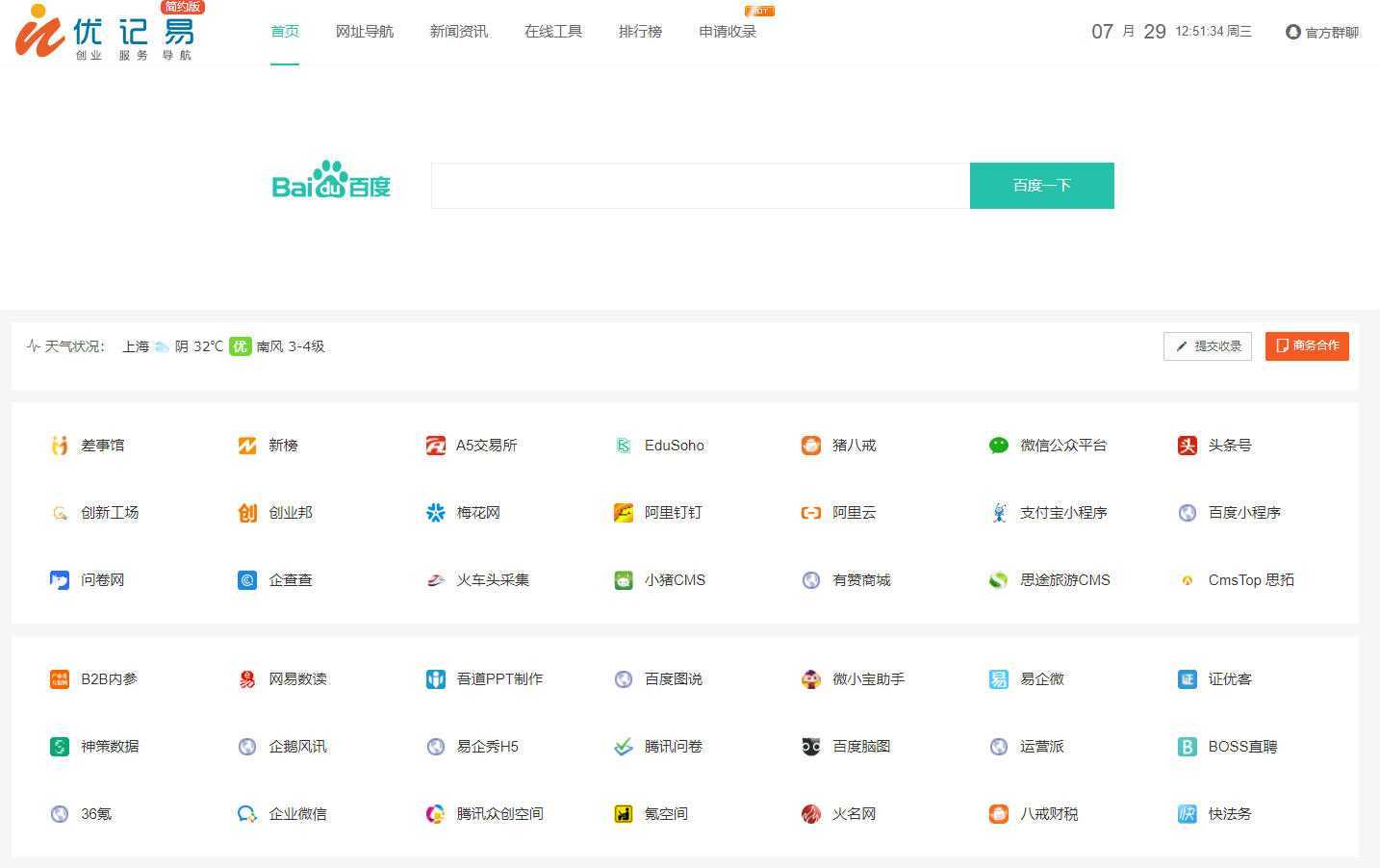Image resolution: width=1380 pixels, height=868 pixels.
Task: Click the 微信公众平台 green chat icon
Action: (999, 446)
